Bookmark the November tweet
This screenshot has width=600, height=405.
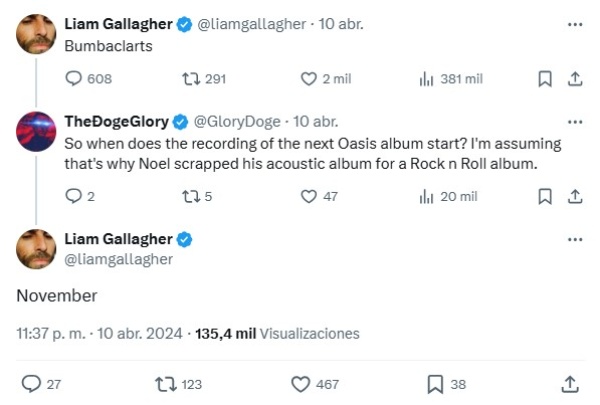pyautogui.click(x=435, y=383)
